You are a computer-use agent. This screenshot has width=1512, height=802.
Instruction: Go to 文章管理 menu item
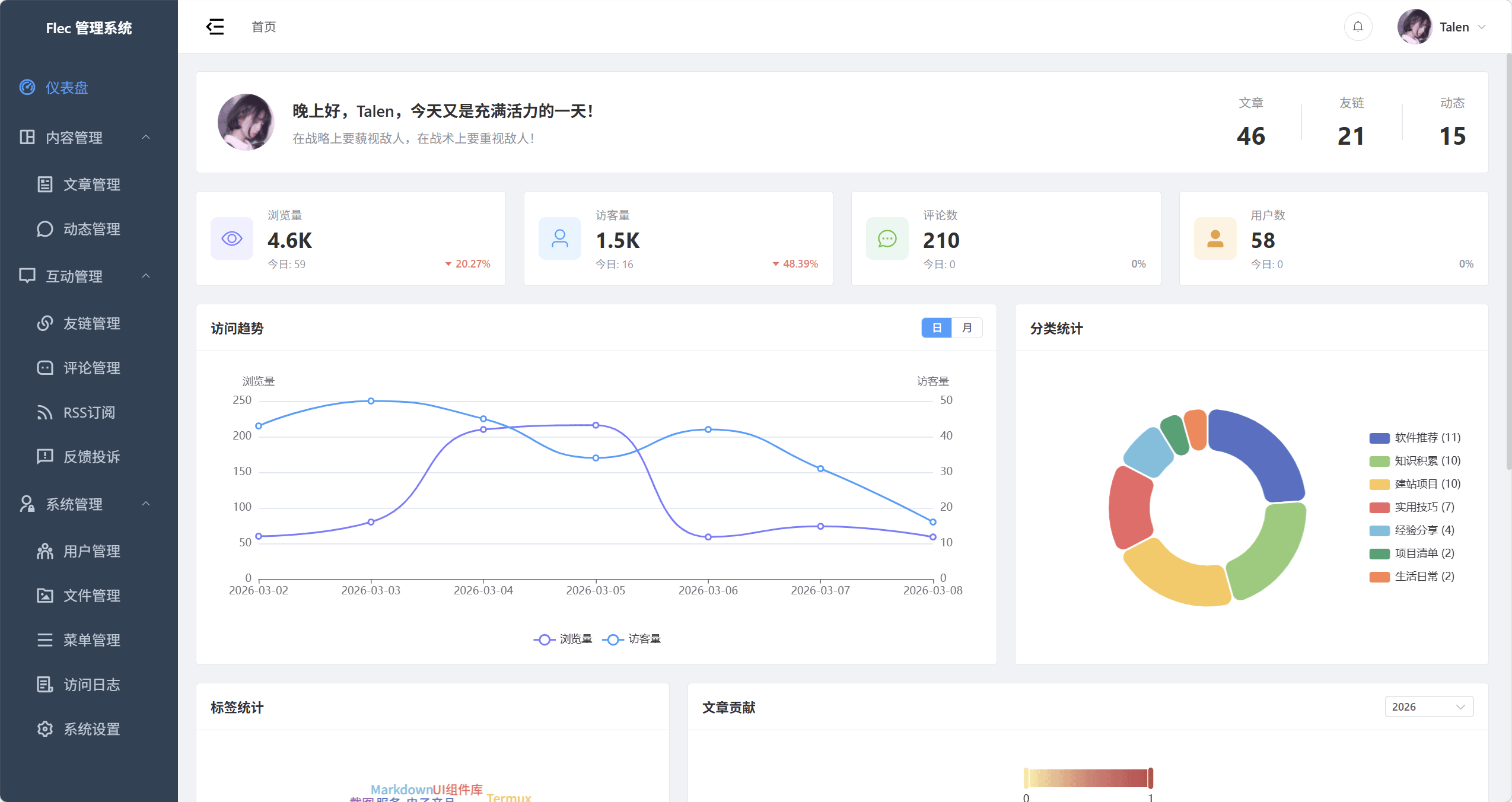(x=89, y=184)
